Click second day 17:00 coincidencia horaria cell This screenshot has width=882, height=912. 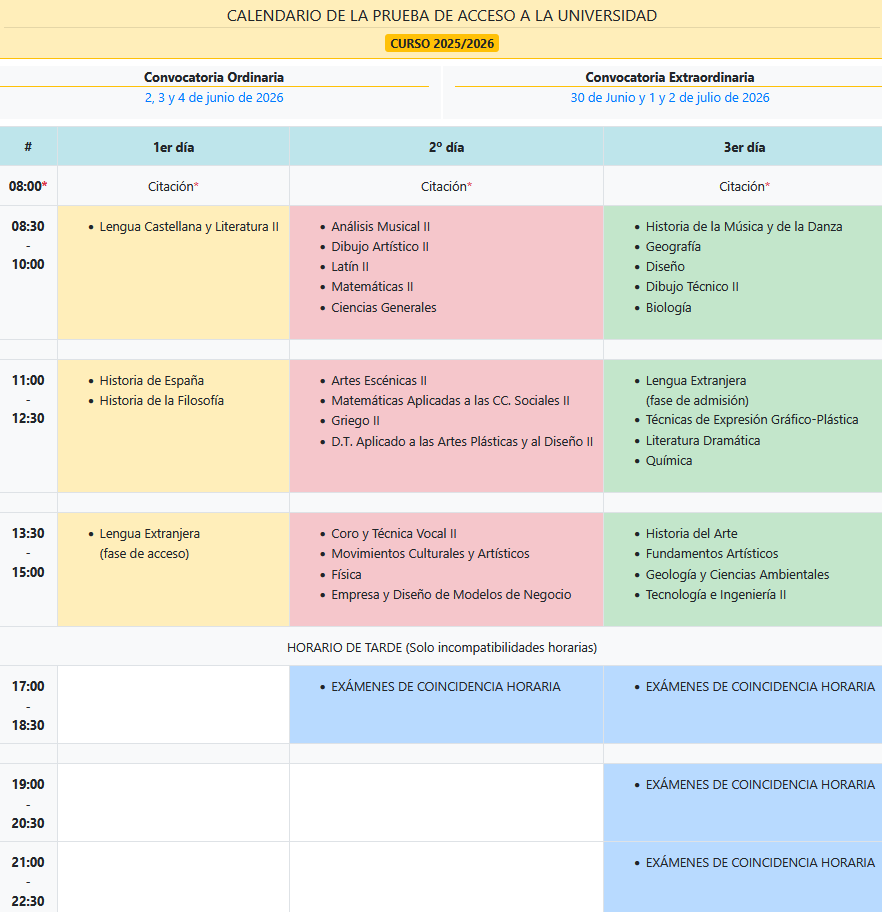click(x=445, y=687)
